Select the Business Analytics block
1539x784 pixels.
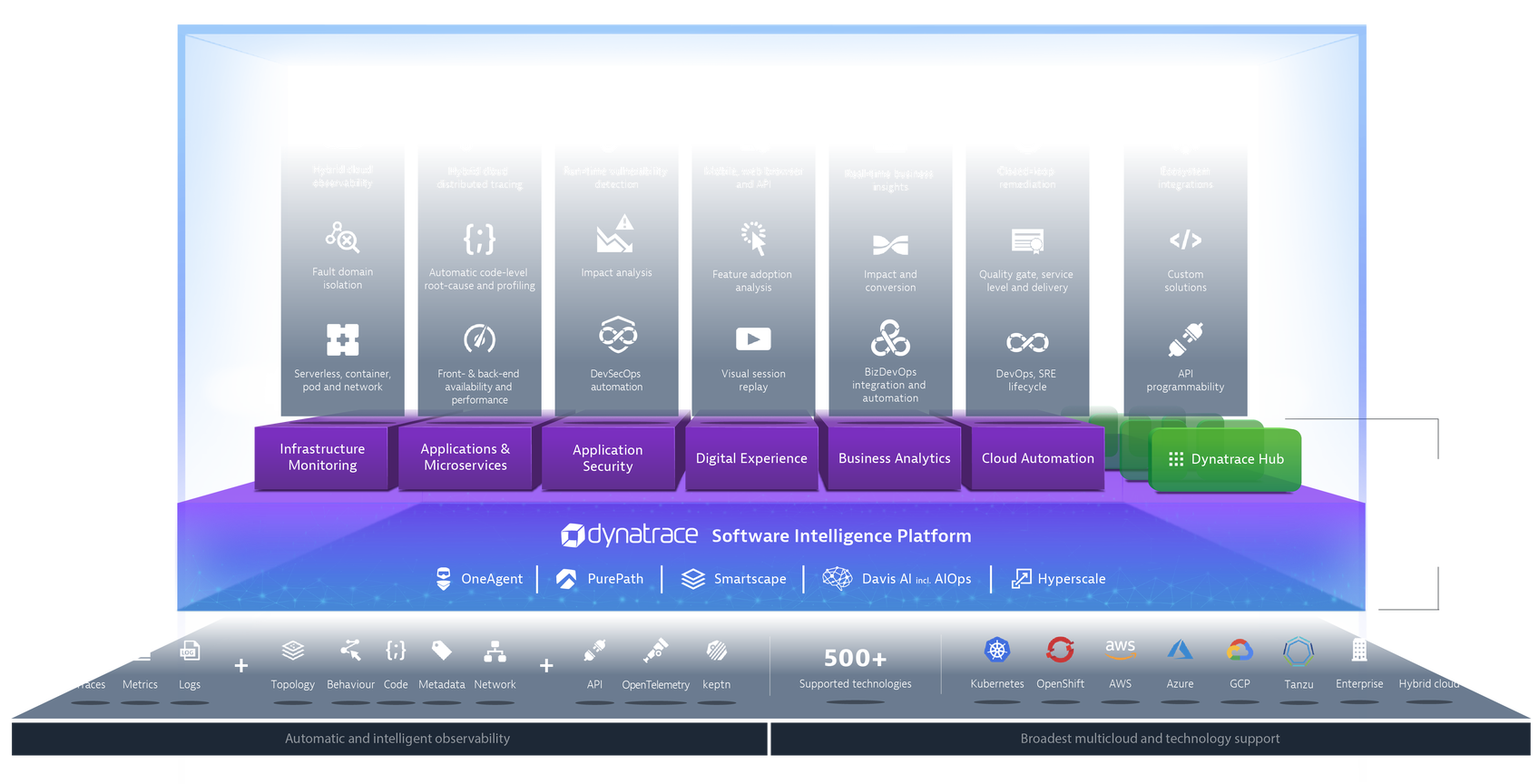(x=894, y=457)
